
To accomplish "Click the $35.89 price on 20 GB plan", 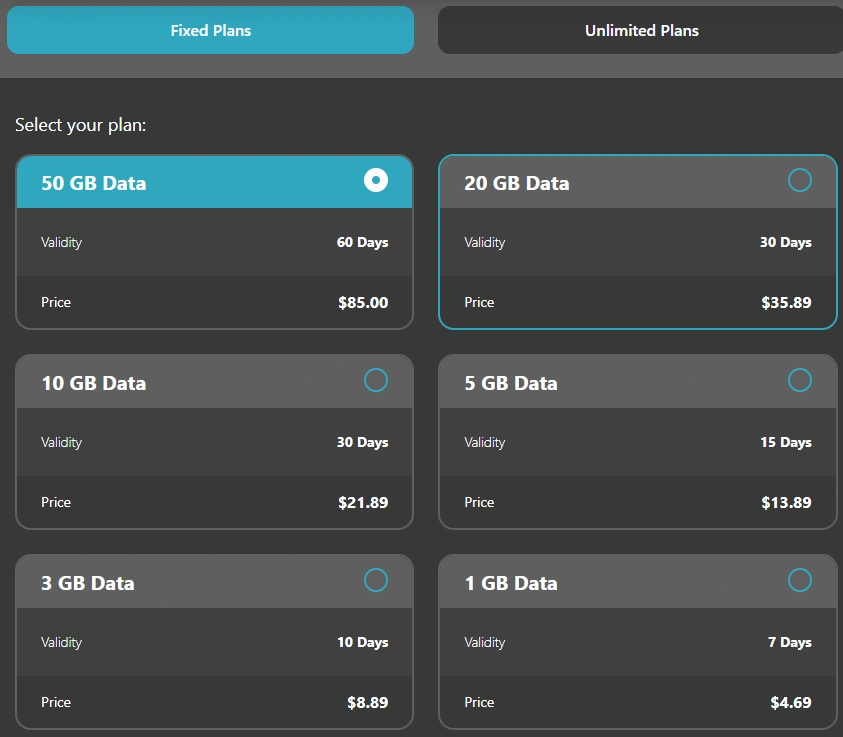I will (786, 302).
